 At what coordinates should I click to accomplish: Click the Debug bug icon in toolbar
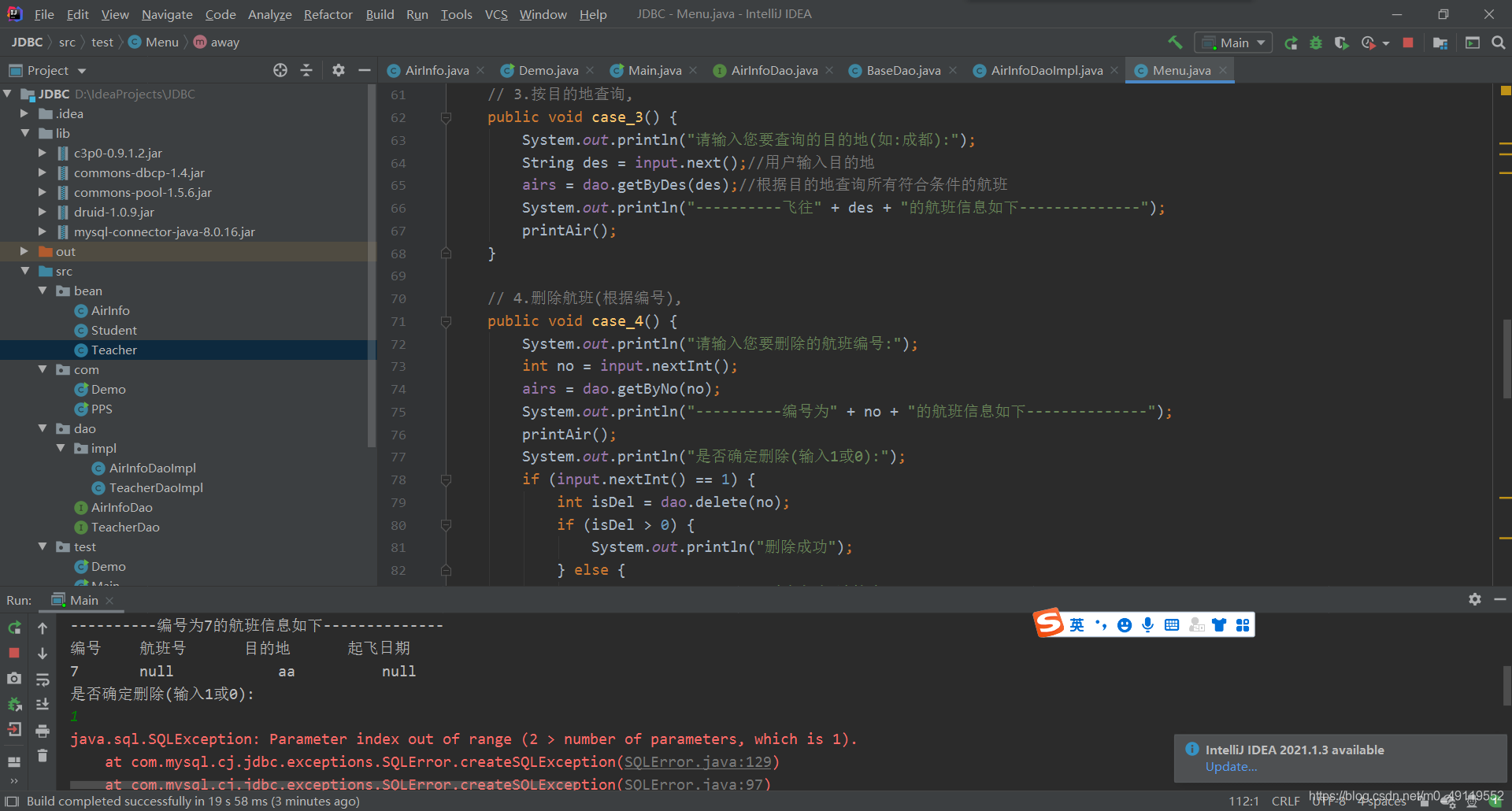tap(1316, 43)
